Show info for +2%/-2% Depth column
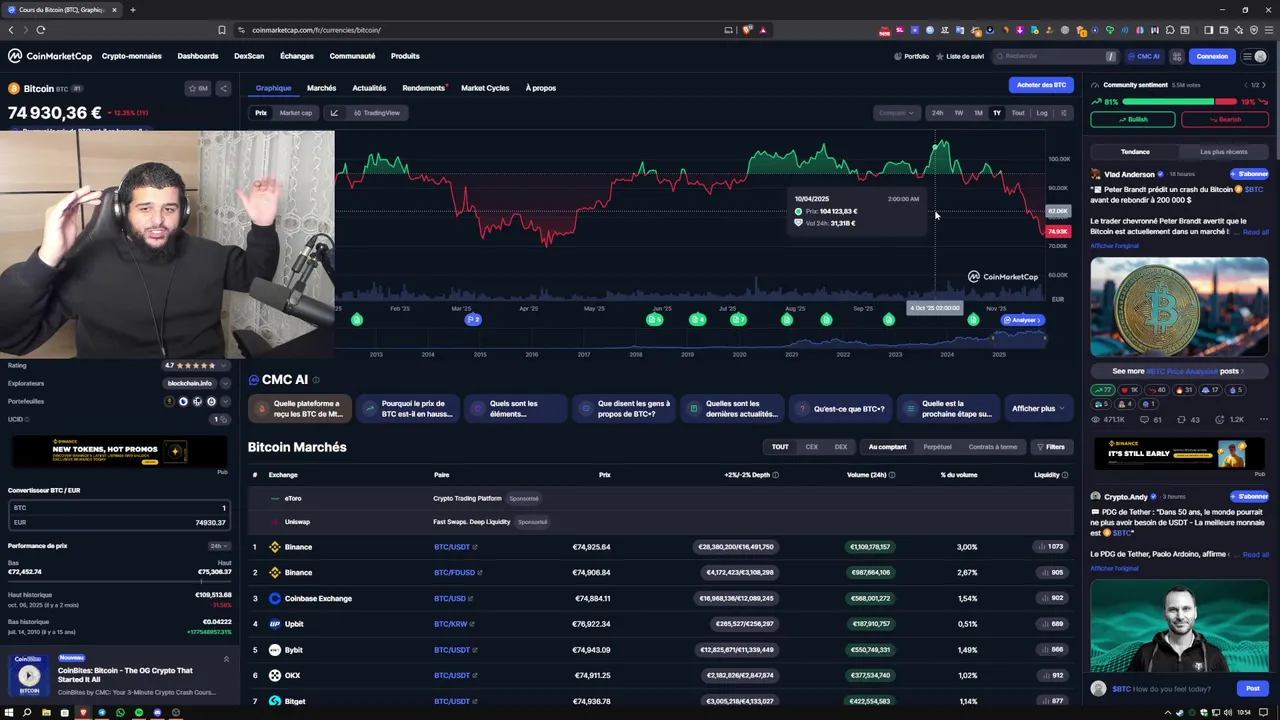The height and width of the screenshot is (720, 1280). coord(775,475)
